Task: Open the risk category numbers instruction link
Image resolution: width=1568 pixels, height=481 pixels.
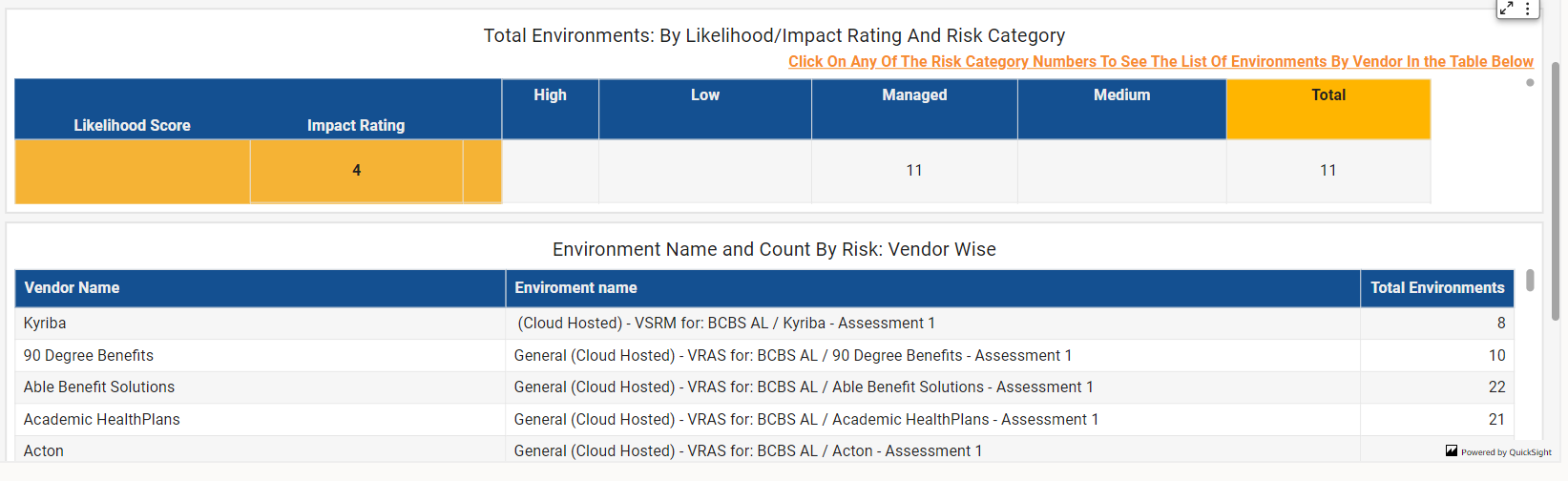Action: tap(1160, 61)
